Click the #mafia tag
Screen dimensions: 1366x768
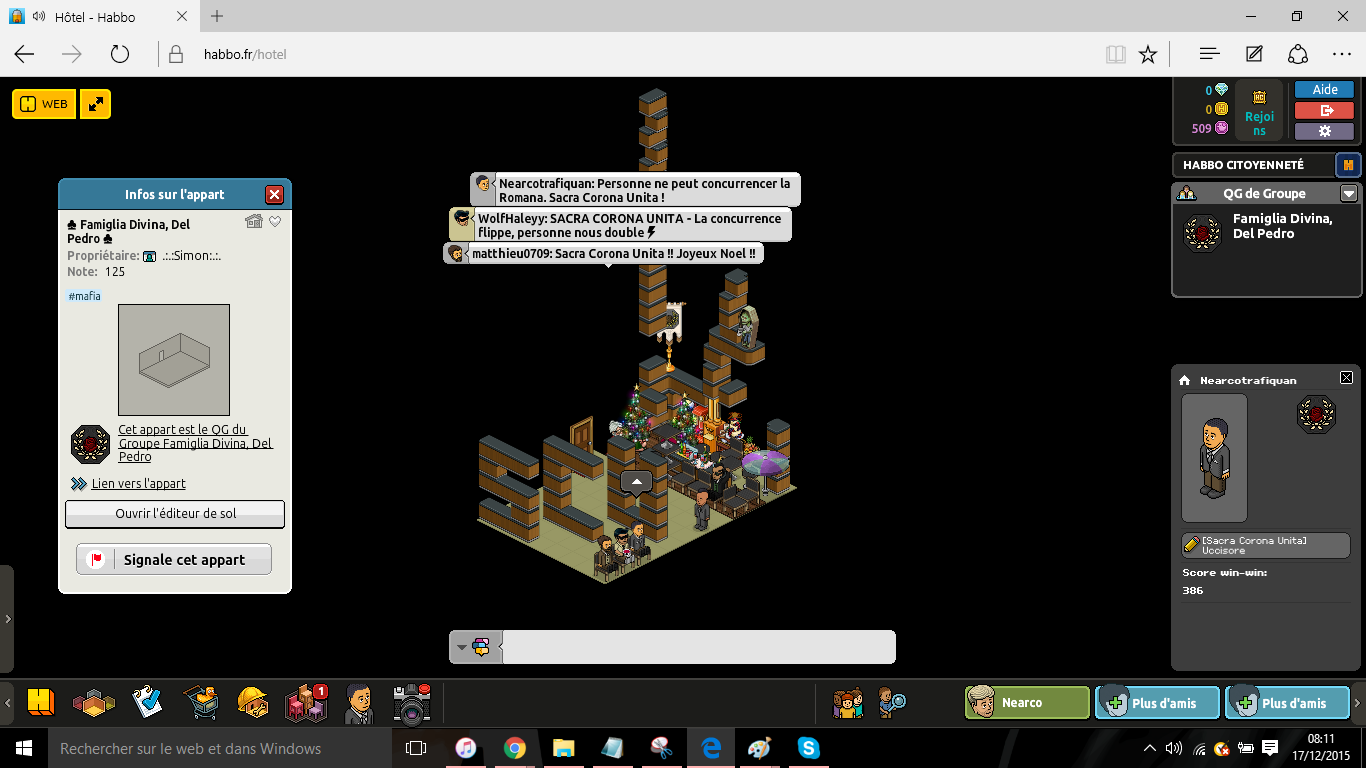84,296
